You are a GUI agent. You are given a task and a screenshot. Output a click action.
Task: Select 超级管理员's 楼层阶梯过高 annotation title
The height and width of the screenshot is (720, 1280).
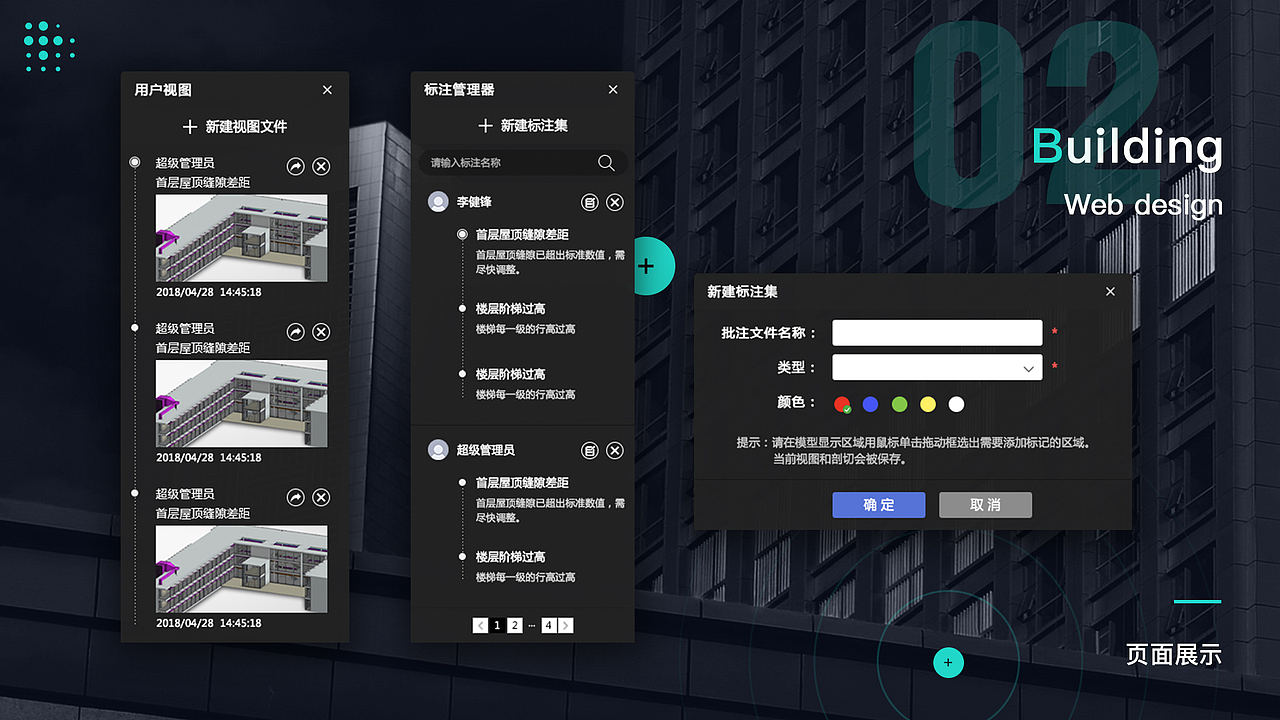click(x=510, y=557)
